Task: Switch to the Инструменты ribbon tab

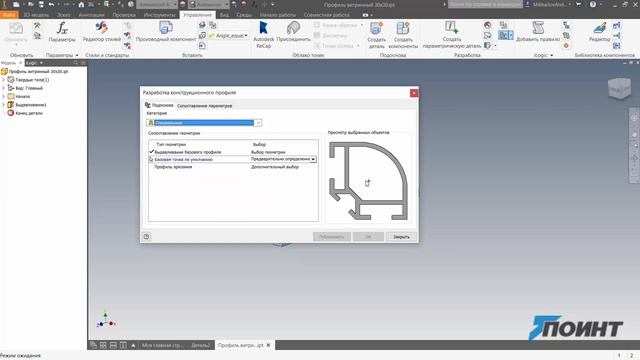Action: pos(159,15)
